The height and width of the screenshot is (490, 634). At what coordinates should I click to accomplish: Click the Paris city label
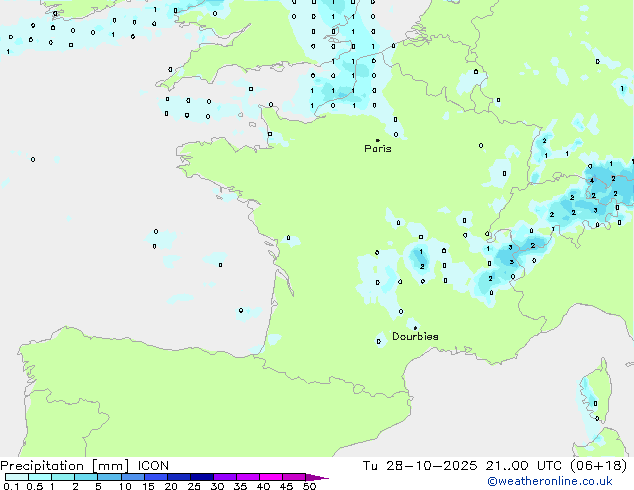point(378,149)
